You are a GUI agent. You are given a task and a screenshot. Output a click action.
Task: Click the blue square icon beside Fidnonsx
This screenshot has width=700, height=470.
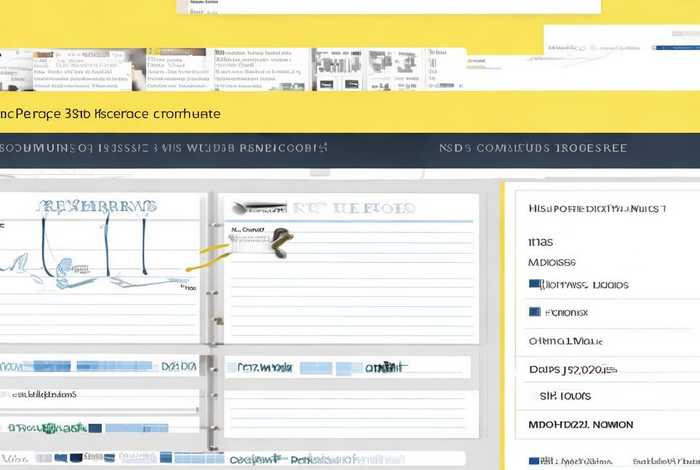(534, 312)
